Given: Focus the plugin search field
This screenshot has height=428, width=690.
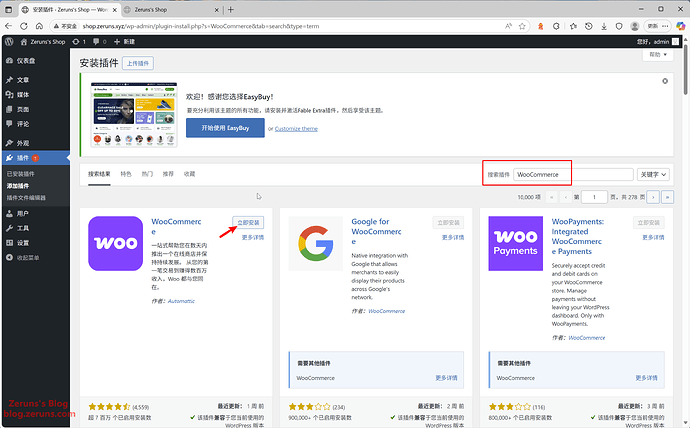Looking at the screenshot, I should pos(573,175).
